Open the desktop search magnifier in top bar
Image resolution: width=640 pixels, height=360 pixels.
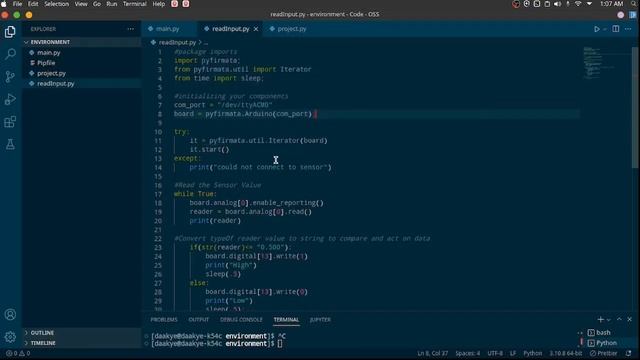(x=634, y=4)
